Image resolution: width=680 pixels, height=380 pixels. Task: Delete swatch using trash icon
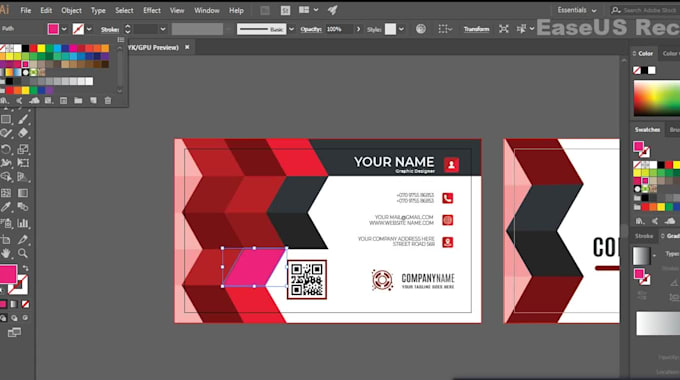108,101
